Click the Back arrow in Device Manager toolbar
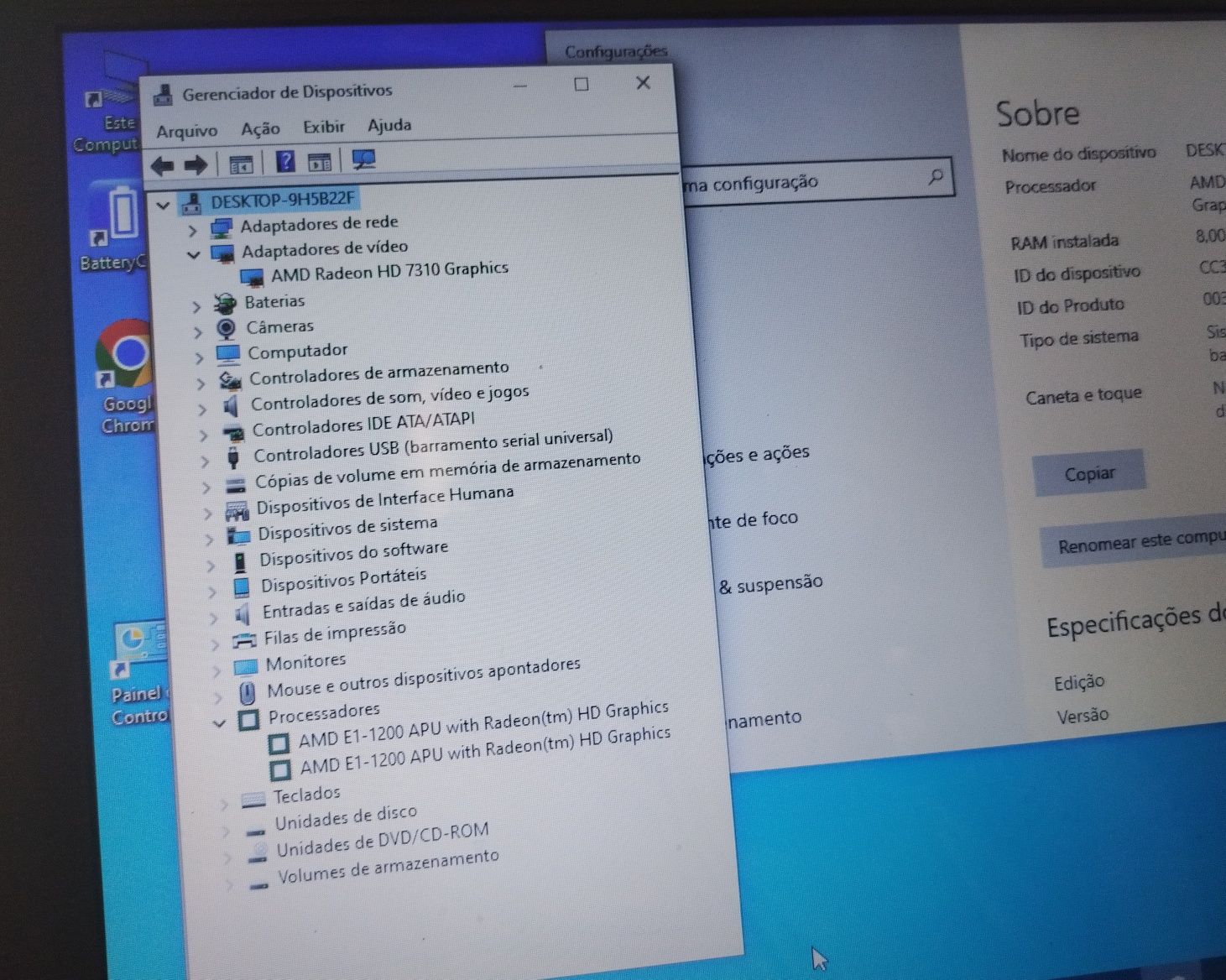The image size is (1226, 980). coord(163,165)
